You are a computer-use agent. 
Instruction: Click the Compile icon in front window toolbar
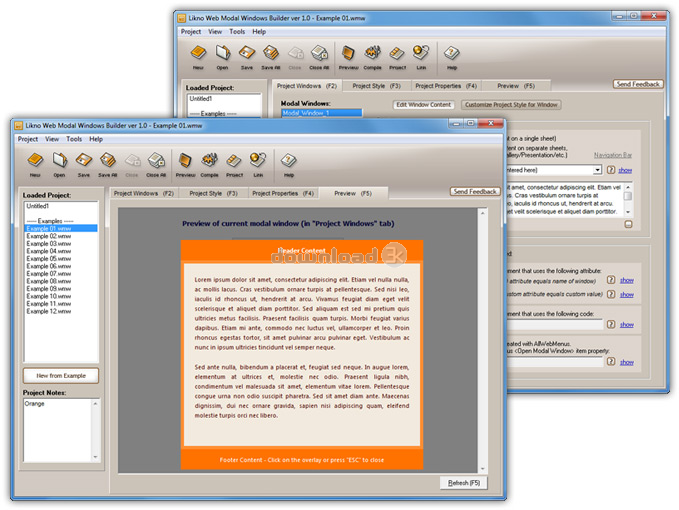click(209, 161)
